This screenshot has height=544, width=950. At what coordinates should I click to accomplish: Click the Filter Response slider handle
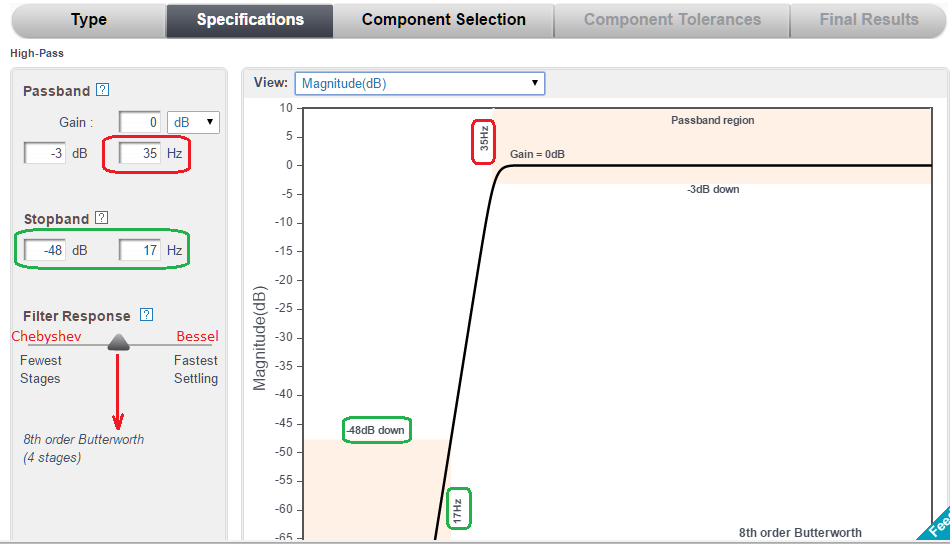tap(118, 342)
